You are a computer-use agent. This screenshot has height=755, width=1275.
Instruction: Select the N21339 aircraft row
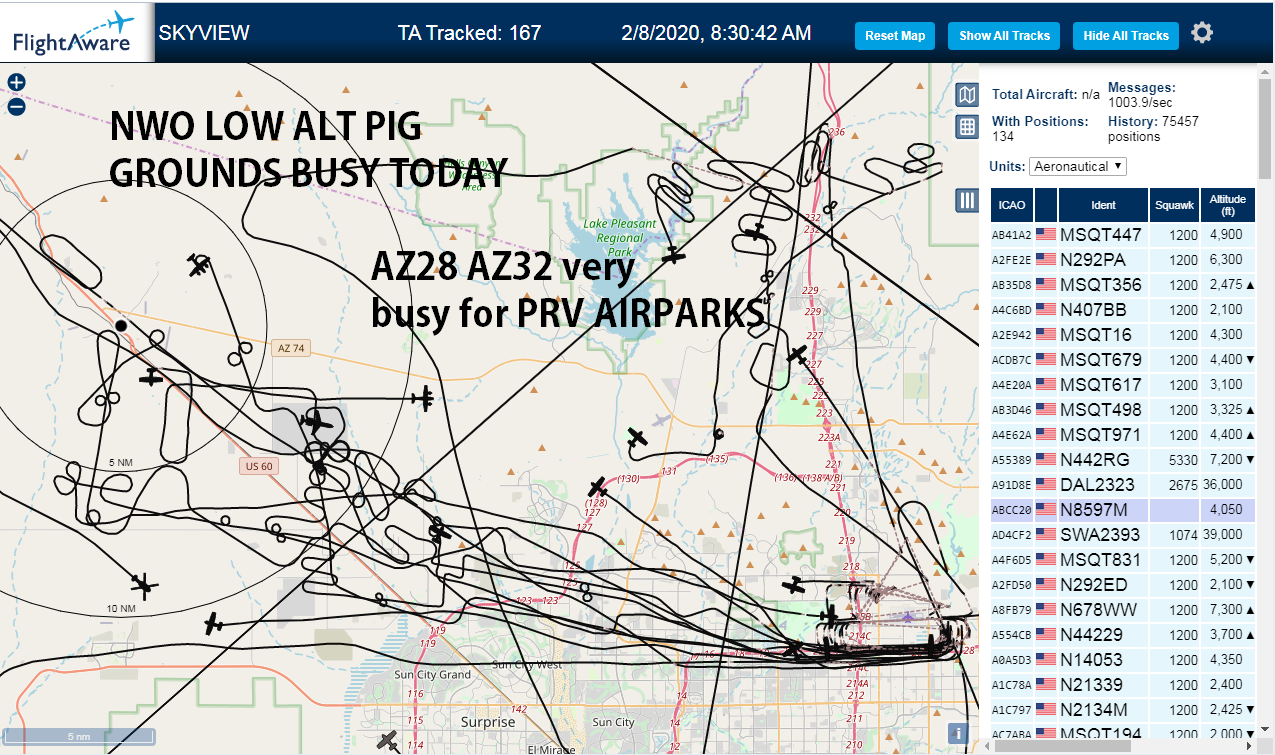[1123, 685]
